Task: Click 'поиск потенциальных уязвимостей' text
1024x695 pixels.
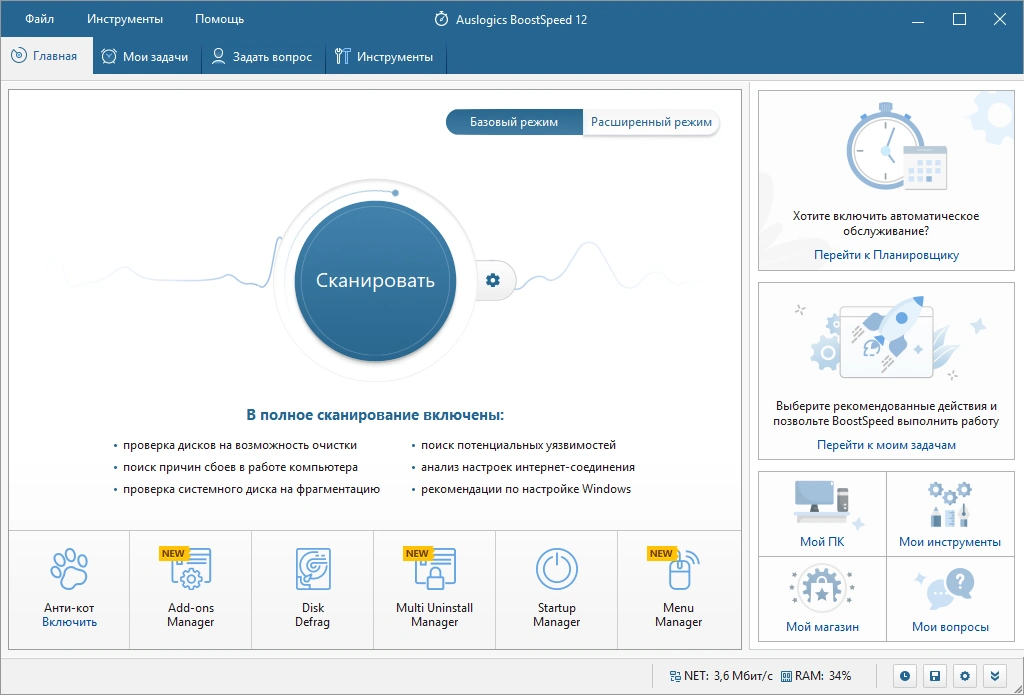Action: [519, 445]
